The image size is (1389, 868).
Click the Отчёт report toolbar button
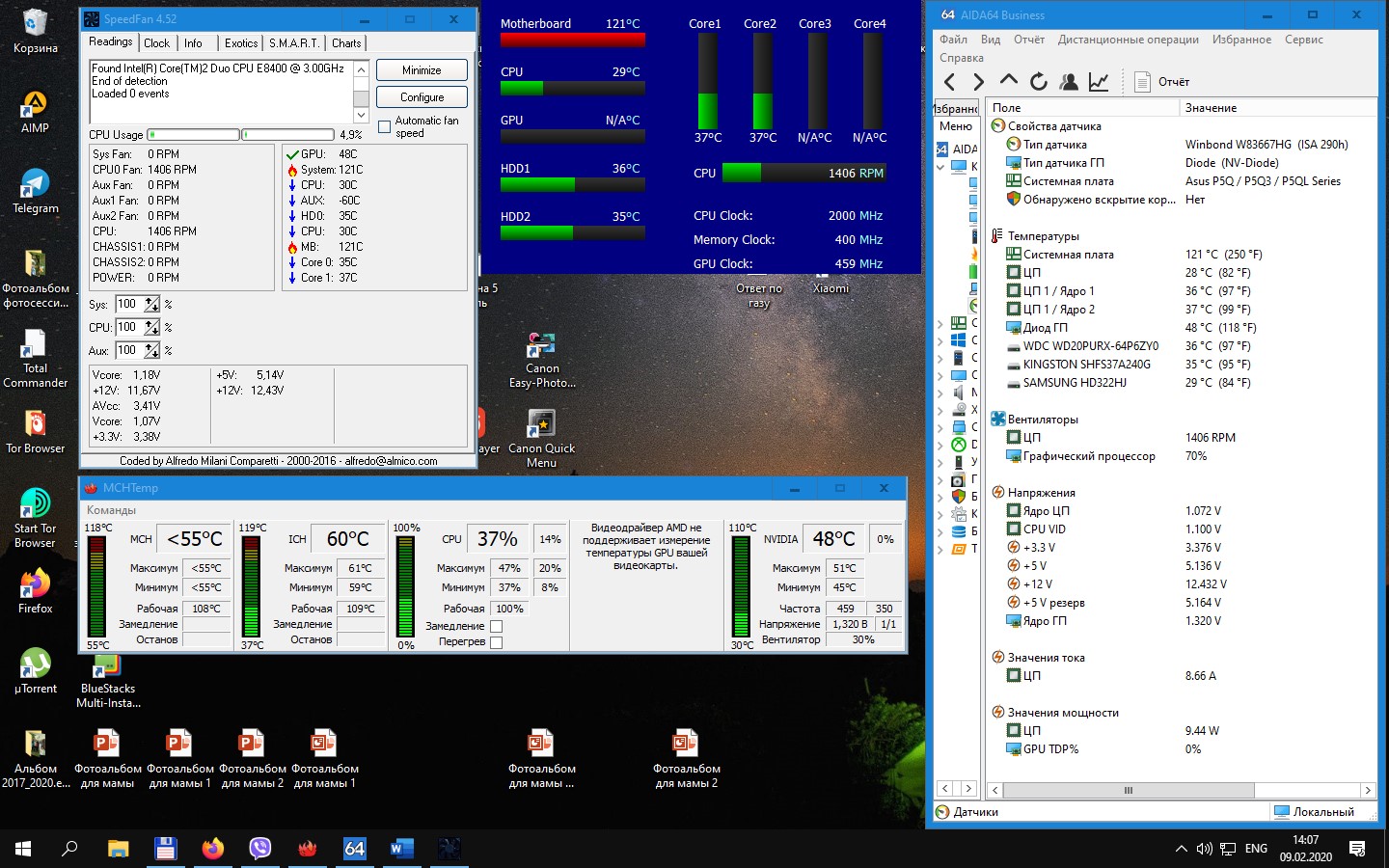point(1163,82)
